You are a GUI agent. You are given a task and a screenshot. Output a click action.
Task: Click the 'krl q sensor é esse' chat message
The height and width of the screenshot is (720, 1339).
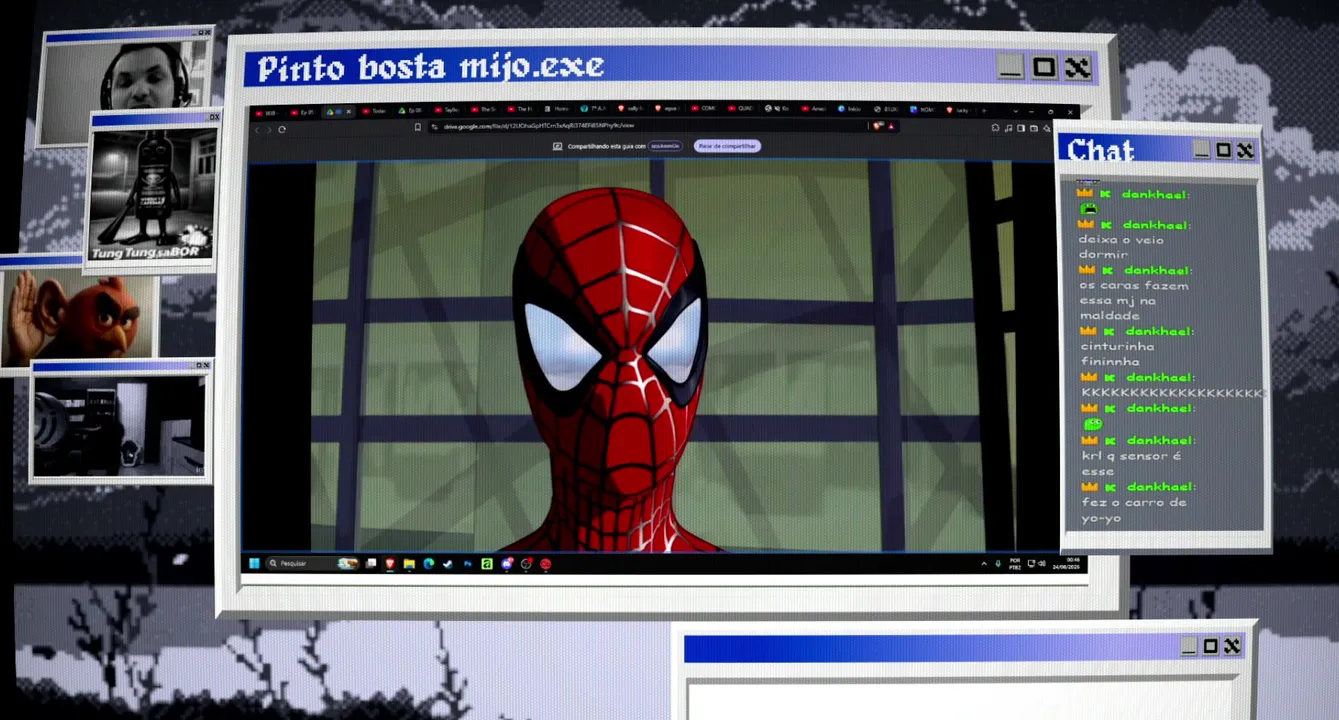[x=1131, y=463]
